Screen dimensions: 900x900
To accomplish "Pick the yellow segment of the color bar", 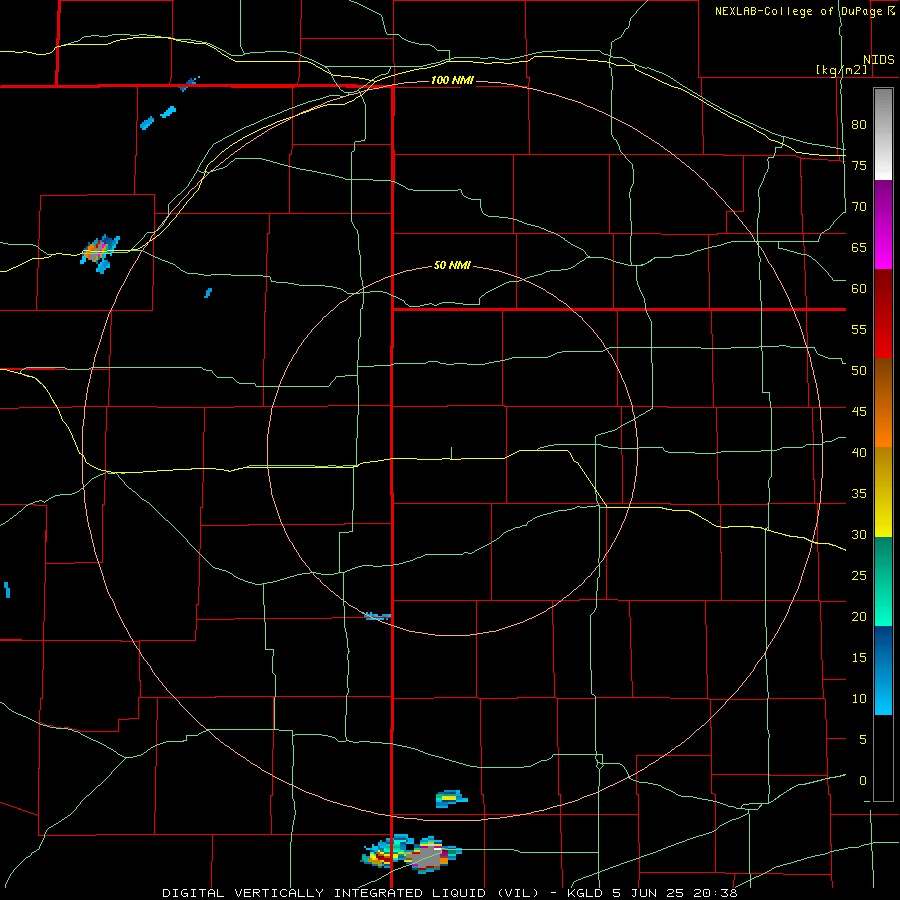I will 883,494.
